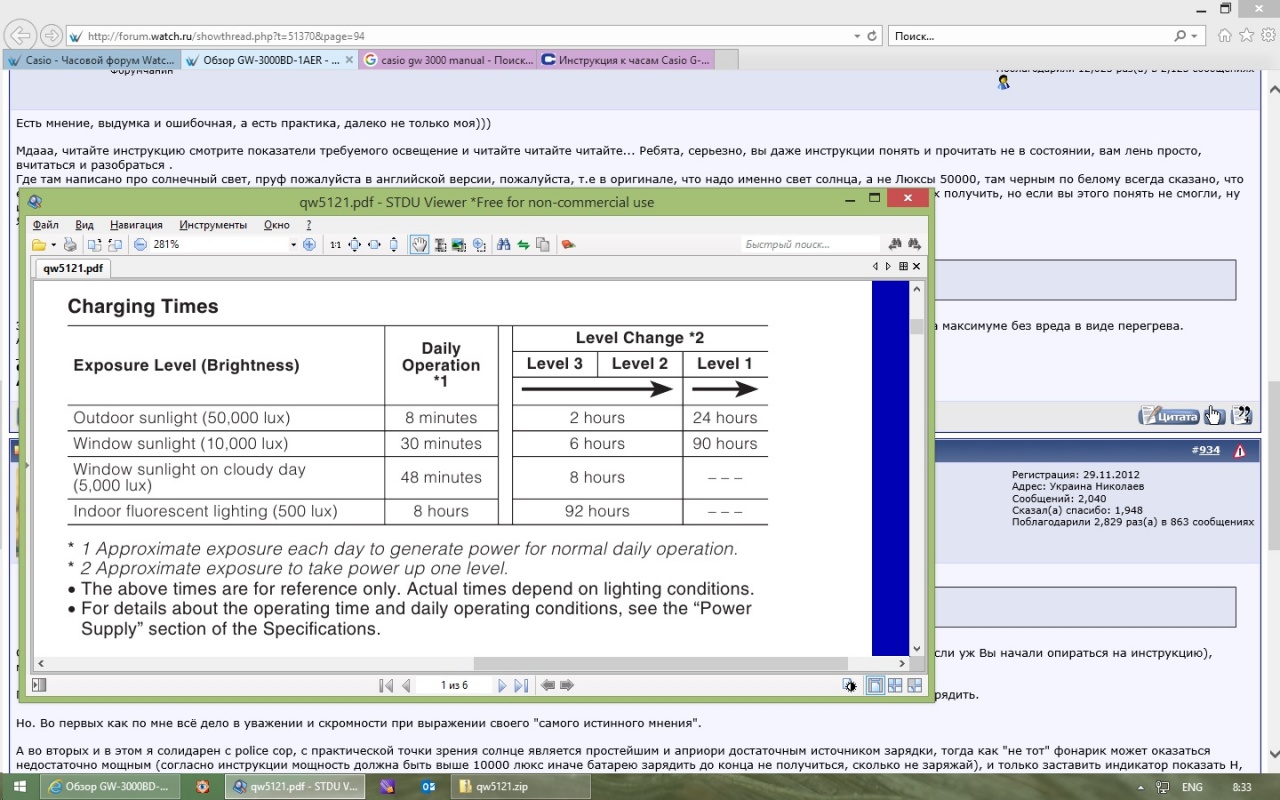Switch to single page layout view
The image size is (1280, 800).
[x=875, y=685]
